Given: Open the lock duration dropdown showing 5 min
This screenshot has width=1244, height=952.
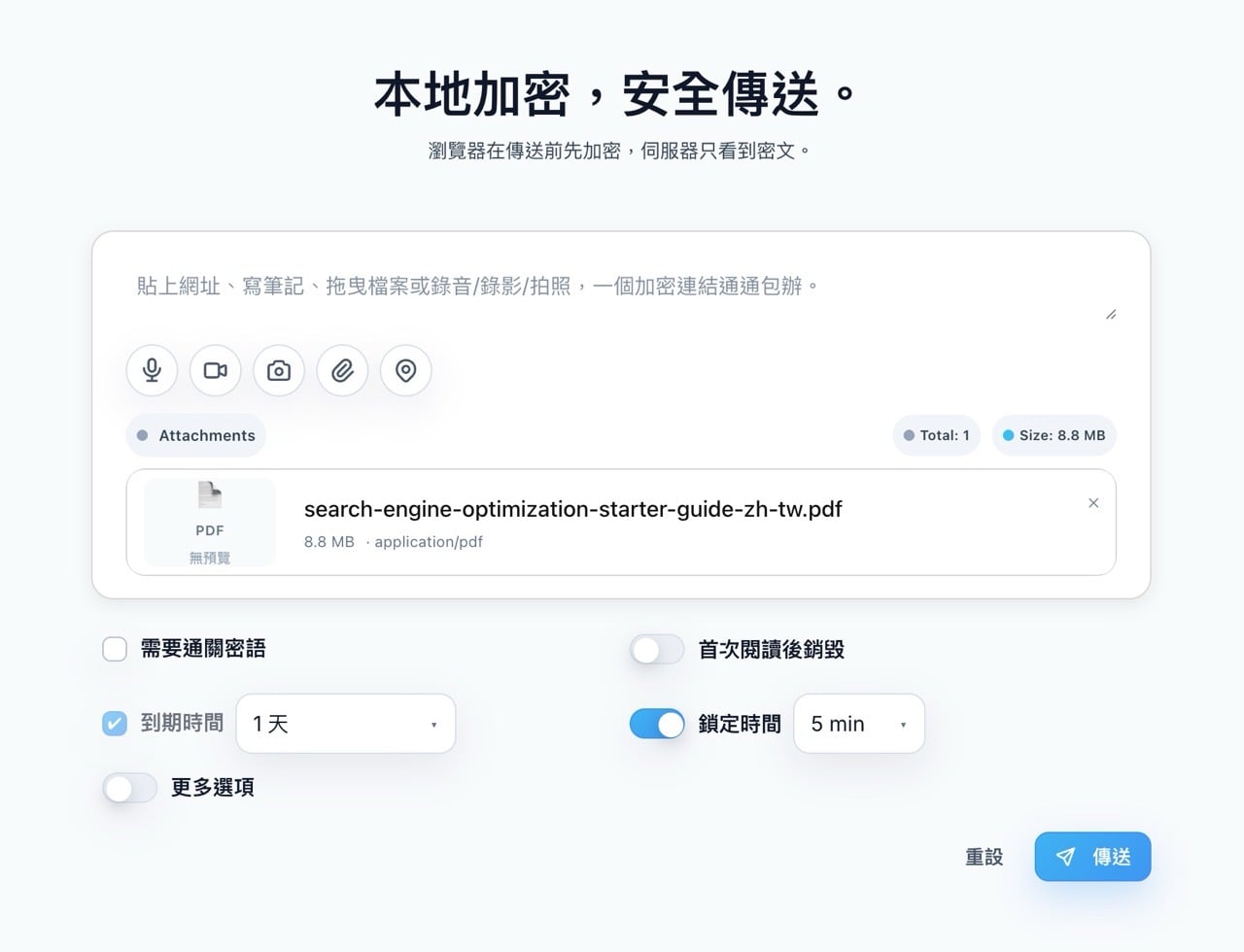Looking at the screenshot, I should coord(858,723).
